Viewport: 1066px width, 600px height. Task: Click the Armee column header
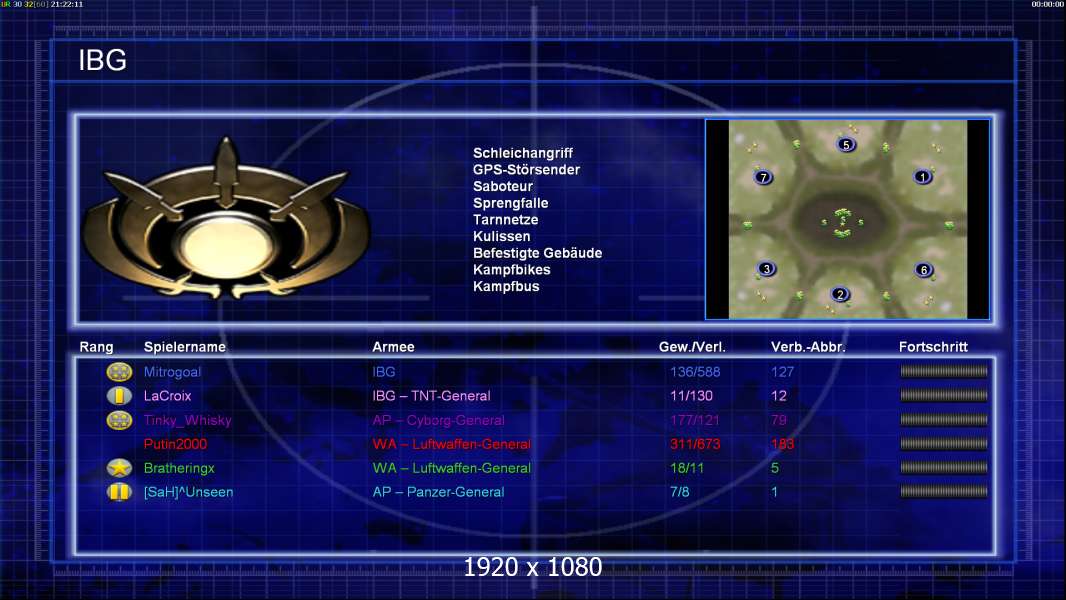393,347
